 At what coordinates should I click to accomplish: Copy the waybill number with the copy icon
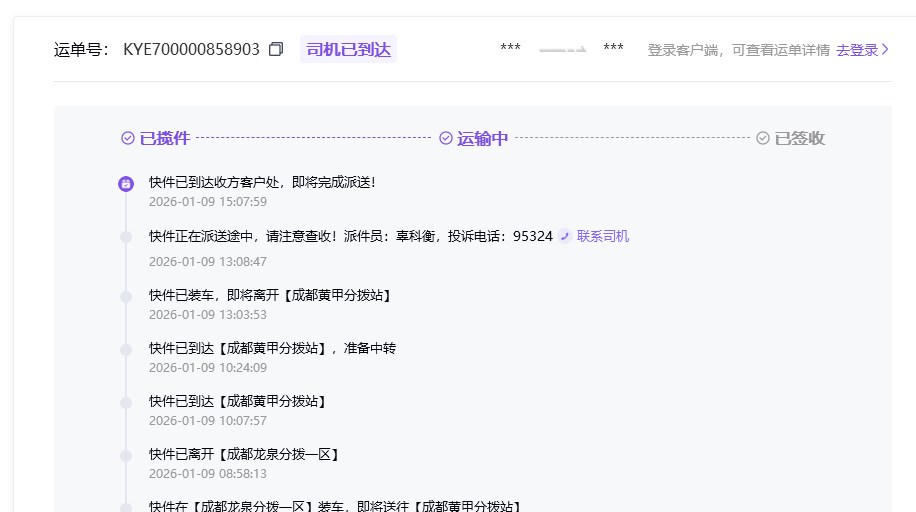[276, 49]
